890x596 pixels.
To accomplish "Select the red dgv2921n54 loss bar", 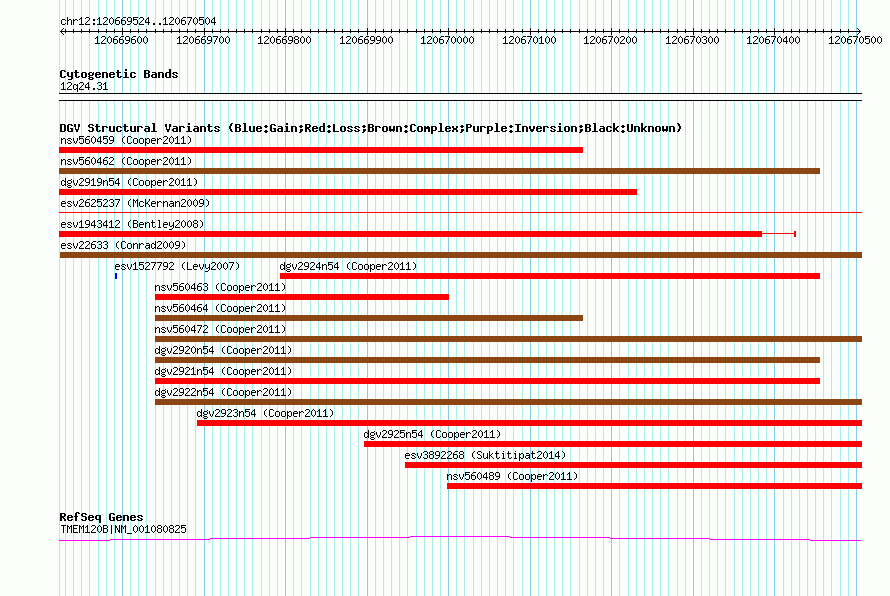I will click(x=488, y=381).
